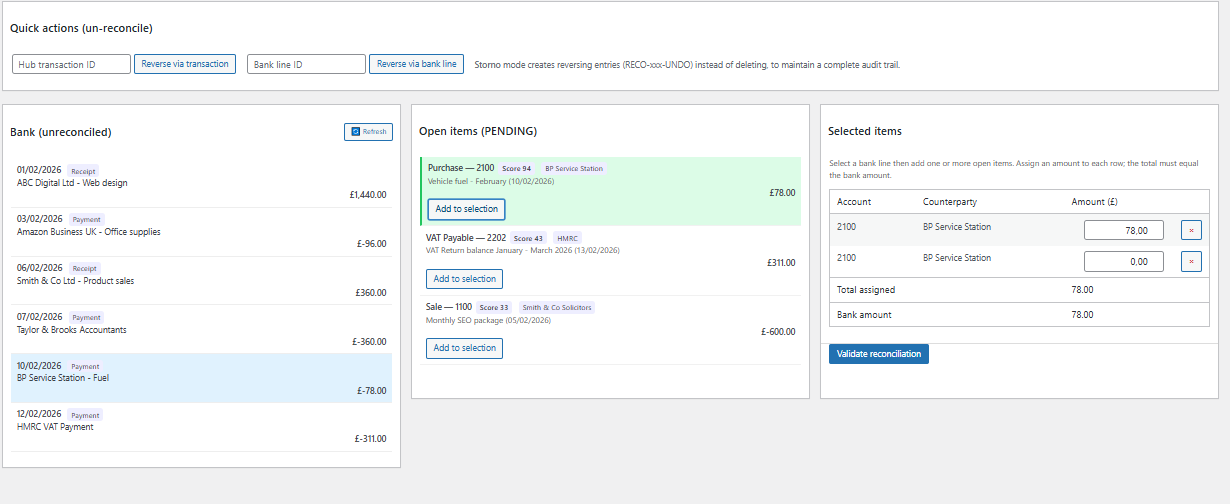
Task: Select ABC Digital Ltd - Web design bank line
Action: (201, 183)
